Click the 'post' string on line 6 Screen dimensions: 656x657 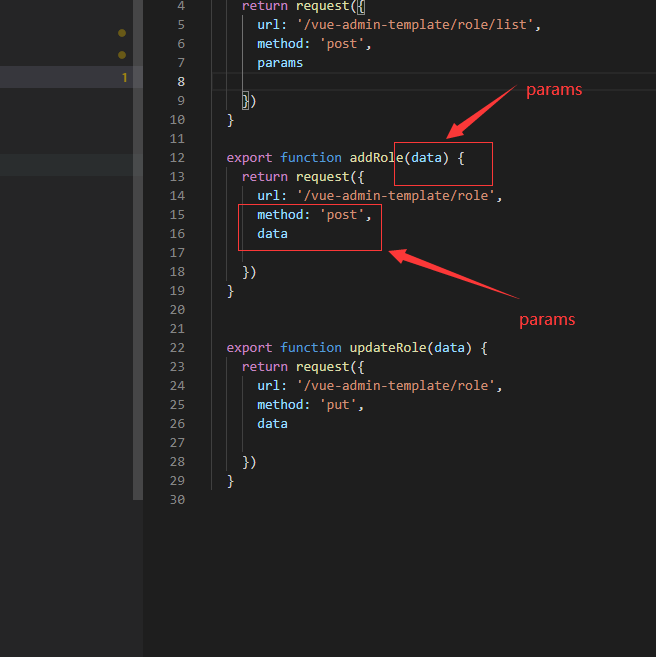click(x=342, y=44)
